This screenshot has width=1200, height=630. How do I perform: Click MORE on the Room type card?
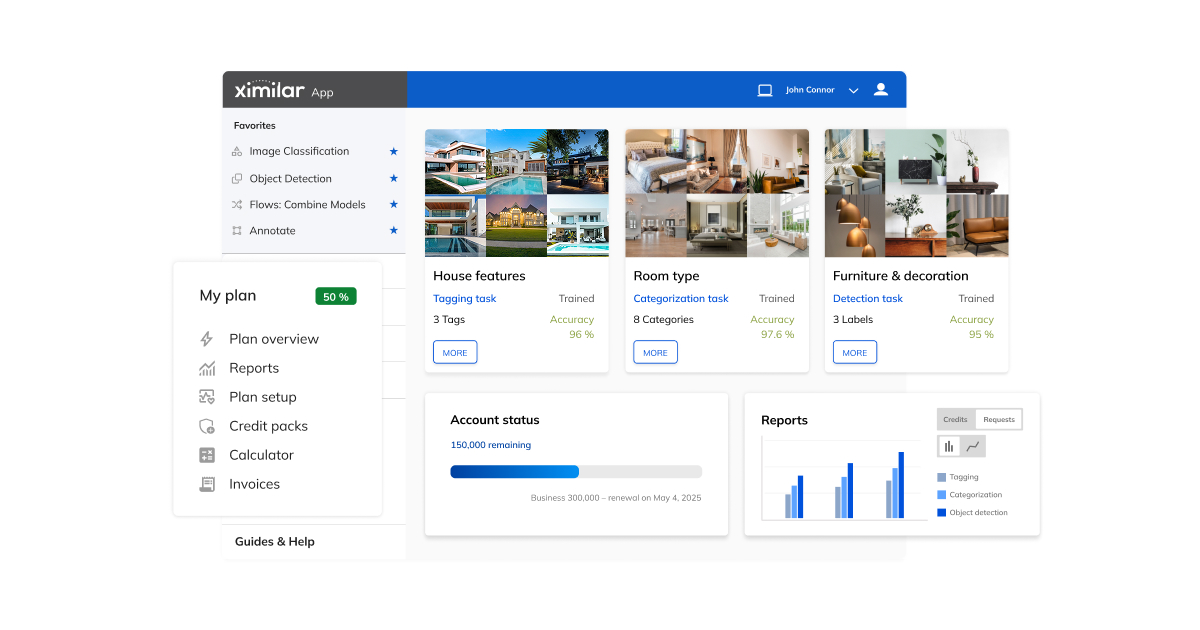[x=655, y=352]
